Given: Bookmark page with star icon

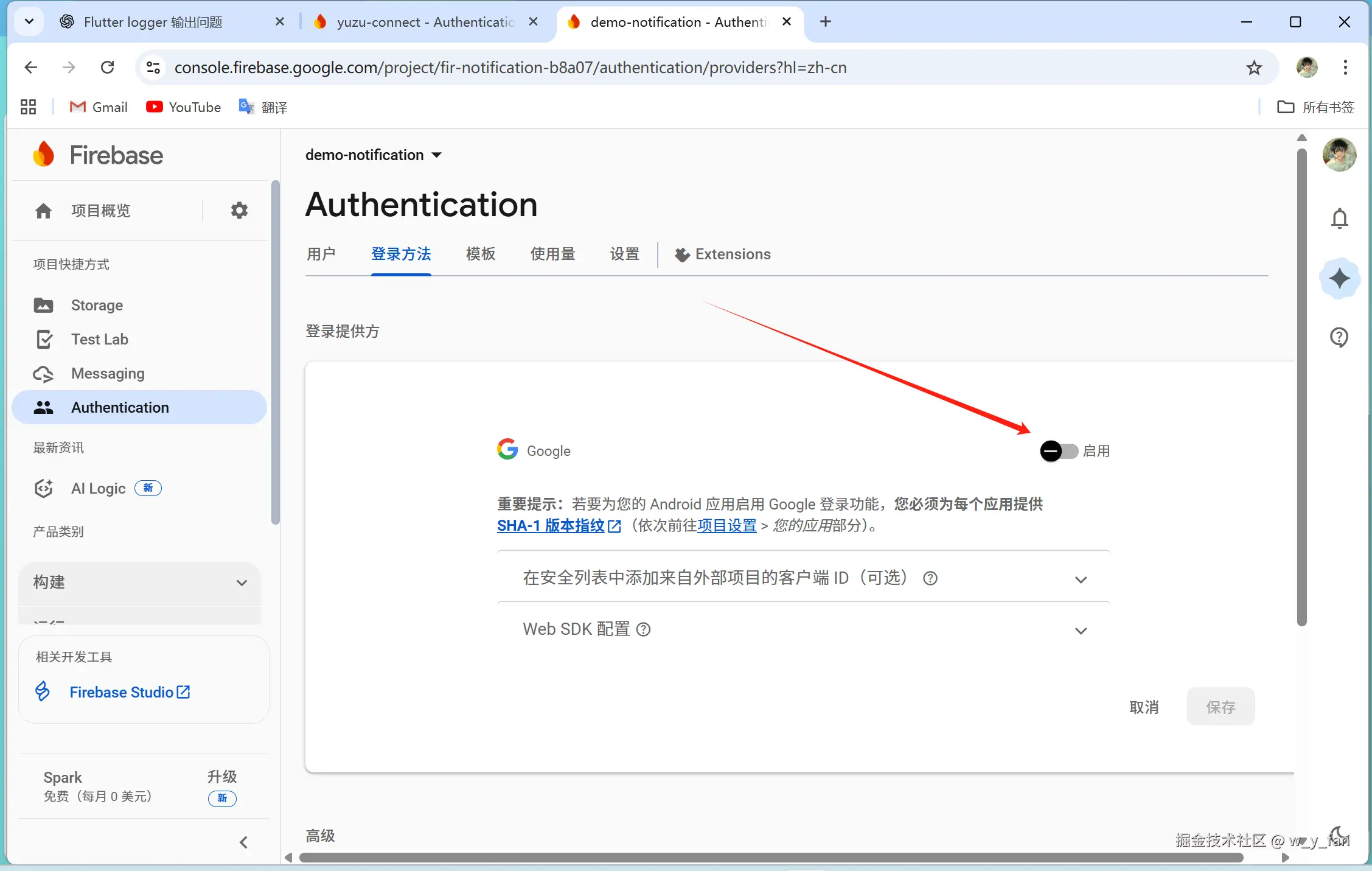Looking at the screenshot, I should pos(1253,68).
